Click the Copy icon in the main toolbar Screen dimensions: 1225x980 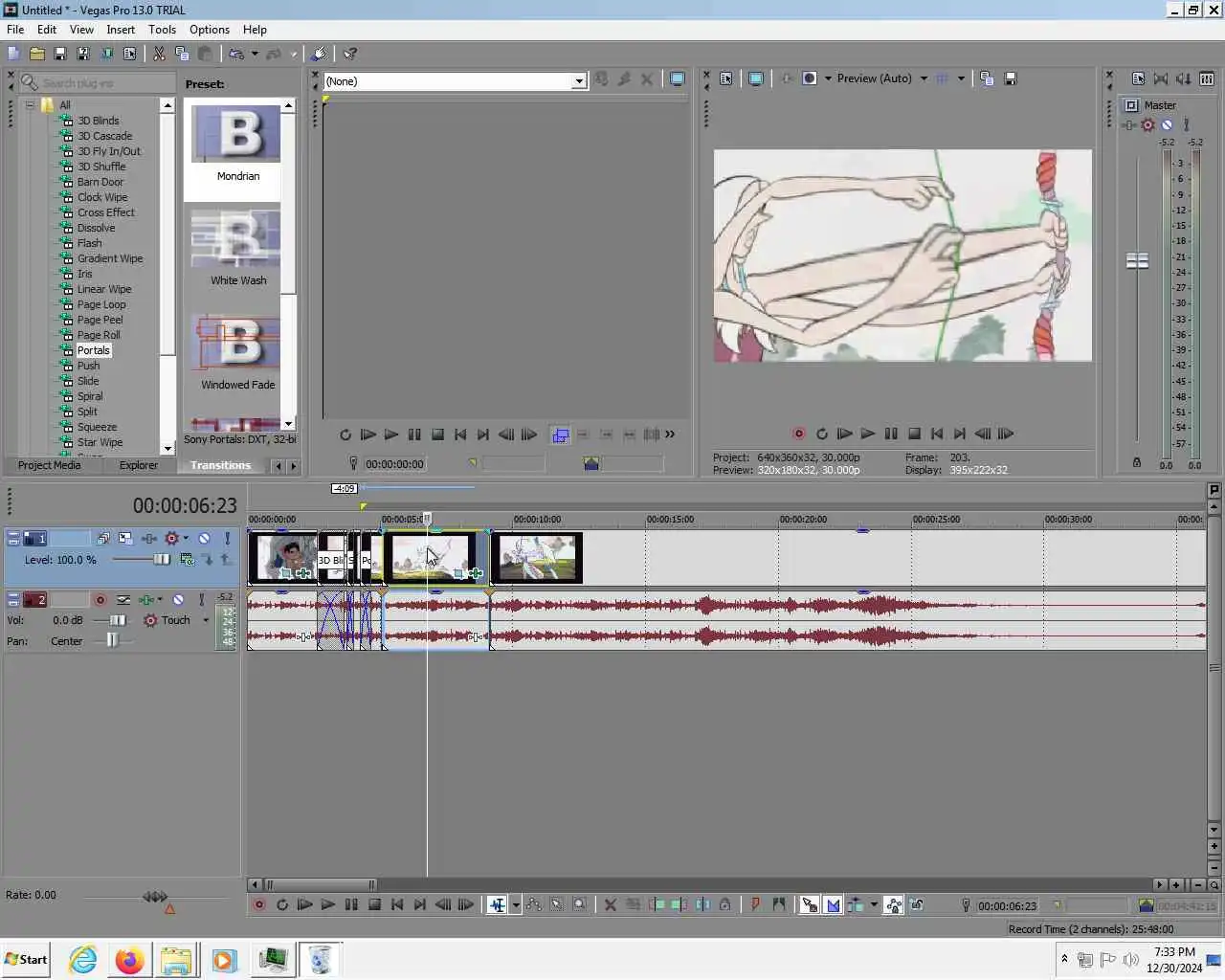pos(182,54)
